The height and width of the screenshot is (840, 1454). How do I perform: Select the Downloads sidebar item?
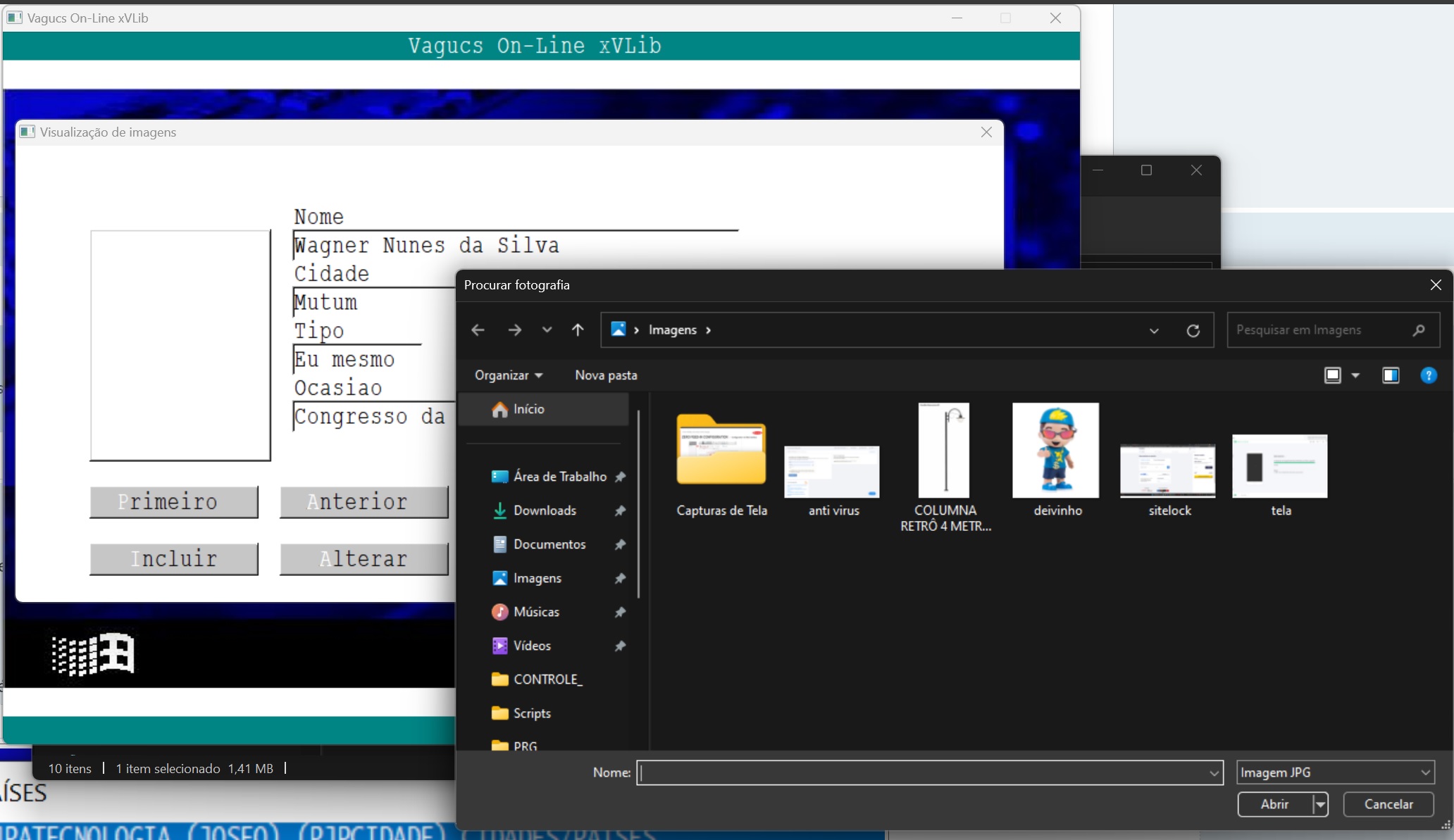(544, 510)
